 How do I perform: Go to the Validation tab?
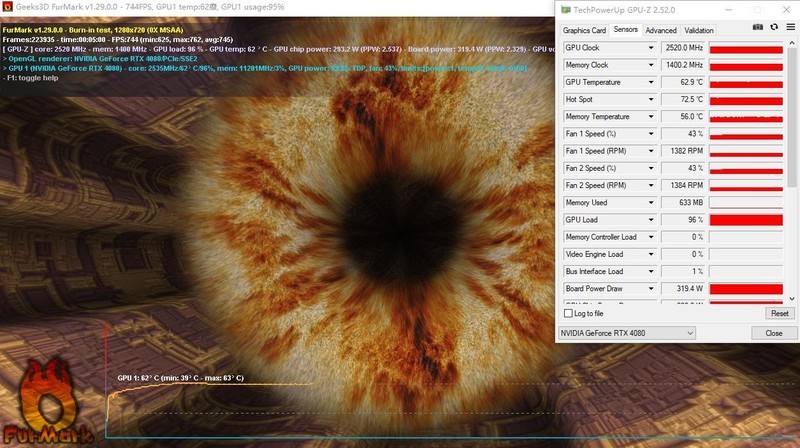699,30
